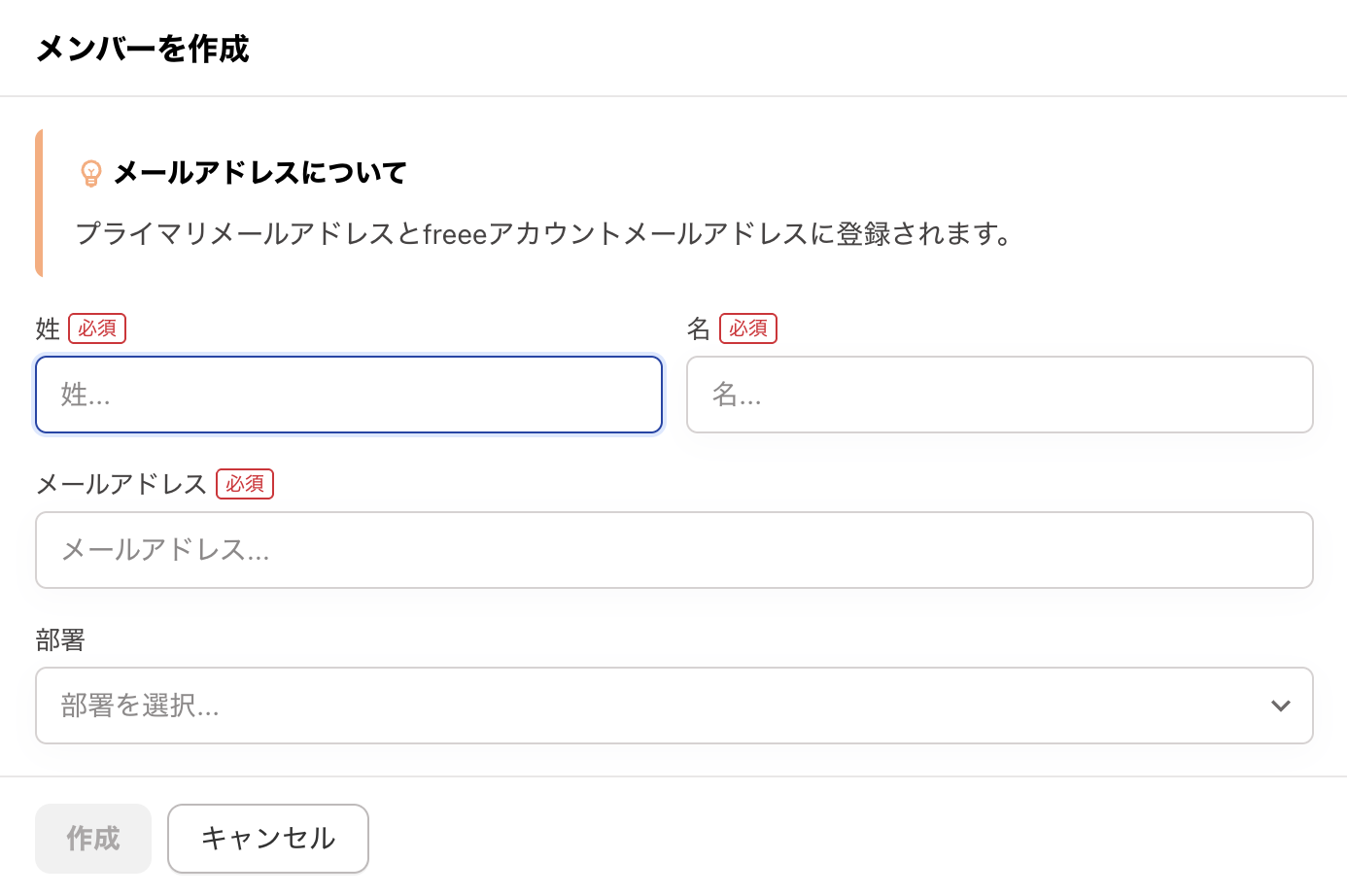Viewport: 1347px width, 896px height.
Task: Click the メールアドレス email input field
Action: (673, 550)
